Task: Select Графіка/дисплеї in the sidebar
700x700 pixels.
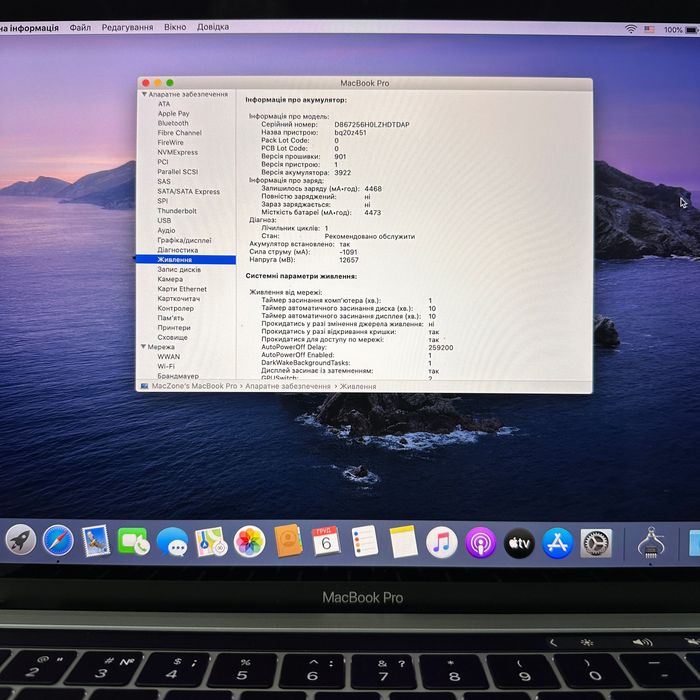Action: coord(184,240)
